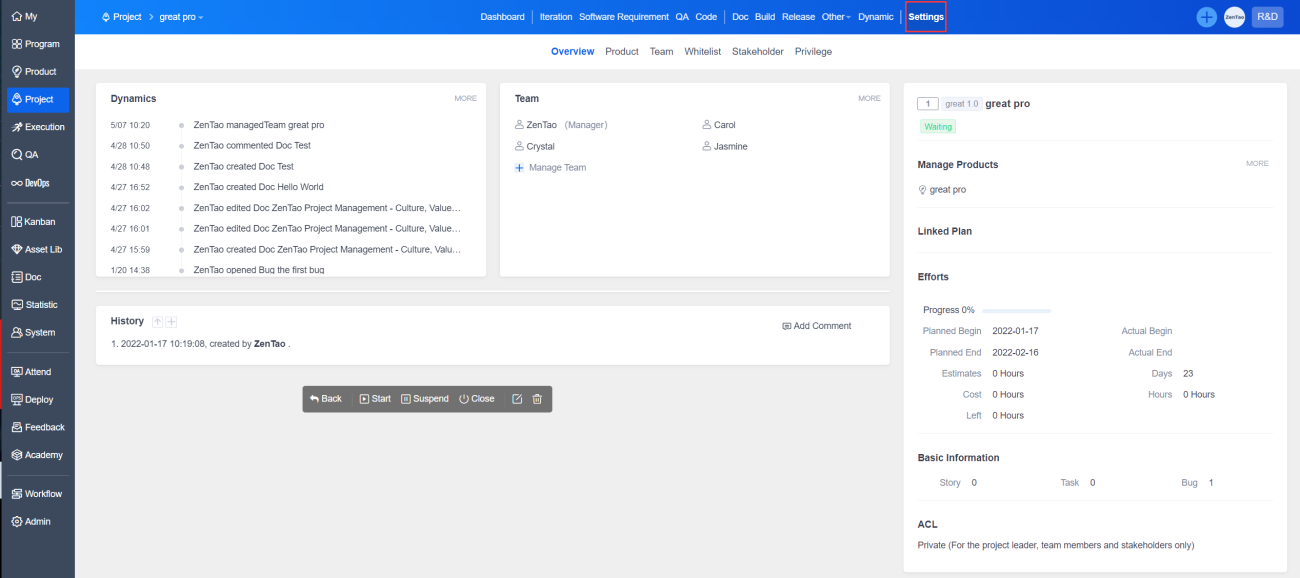Image resolution: width=1300 pixels, height=578 pixels.
Task: Click MORE in the Dynamics panel
Action: coord(465,99)
